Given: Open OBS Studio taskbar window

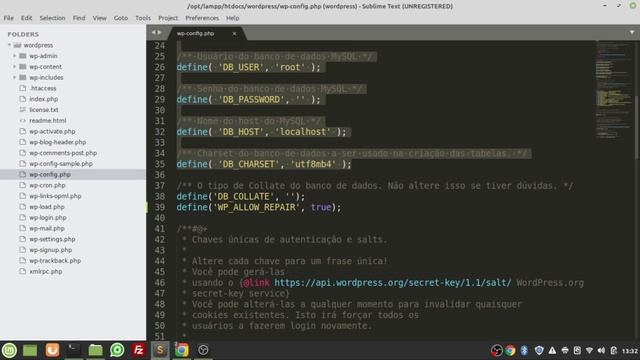Looking at the screenshot, I should point(203,350).
